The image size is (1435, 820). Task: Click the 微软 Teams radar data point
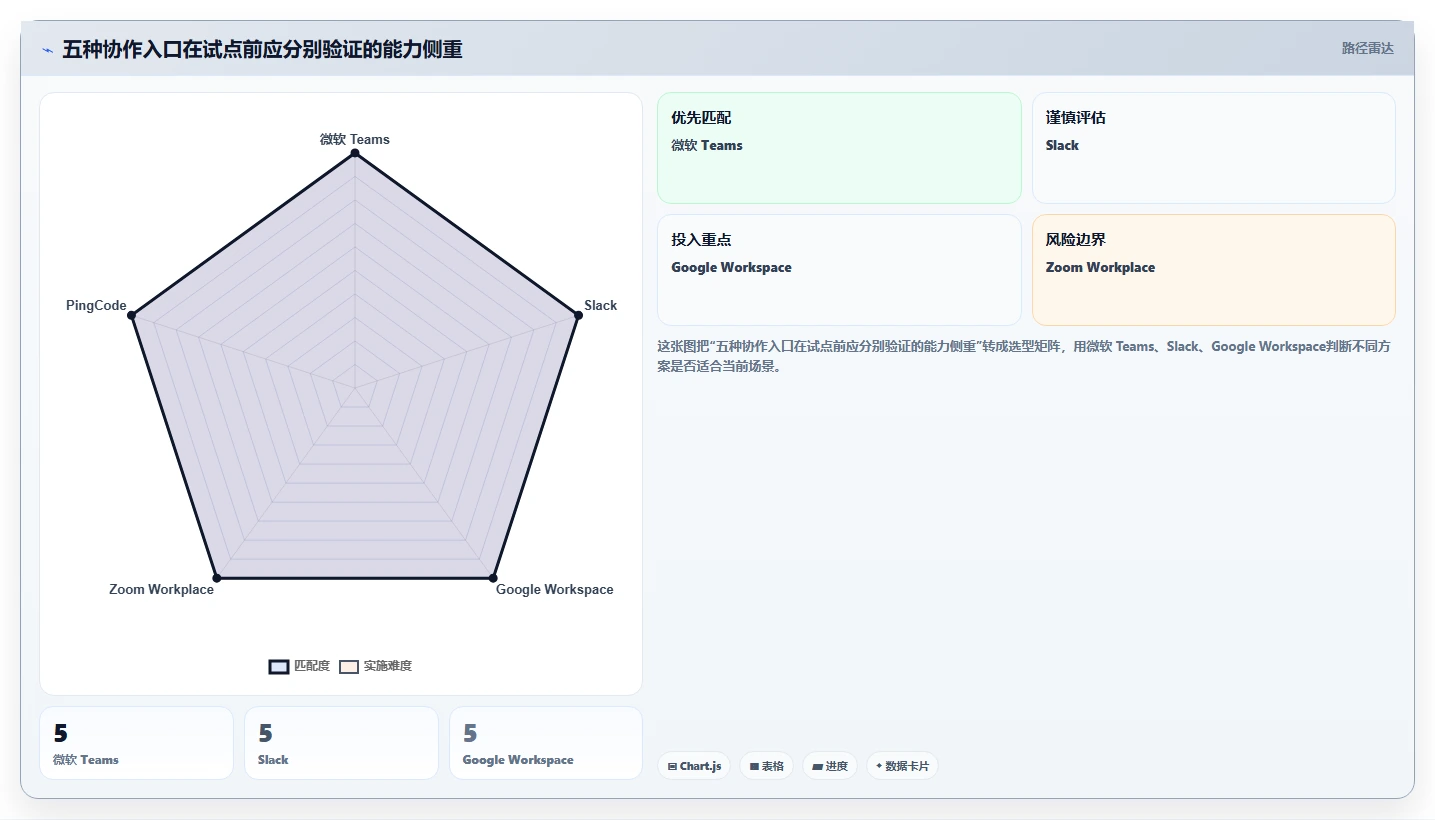point(355,153)
